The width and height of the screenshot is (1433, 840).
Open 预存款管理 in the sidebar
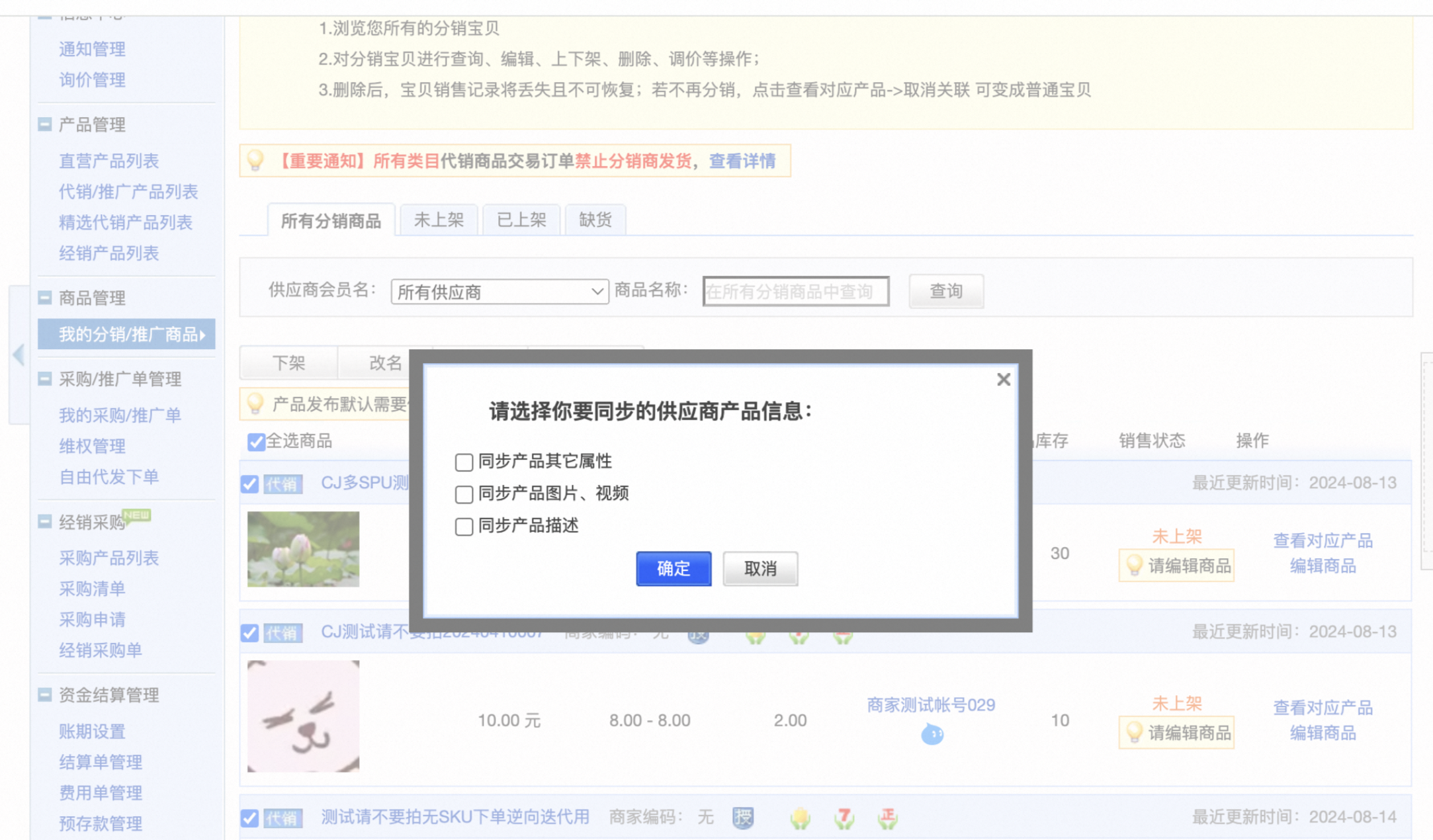pyautogui.click(x=101, y=823)
